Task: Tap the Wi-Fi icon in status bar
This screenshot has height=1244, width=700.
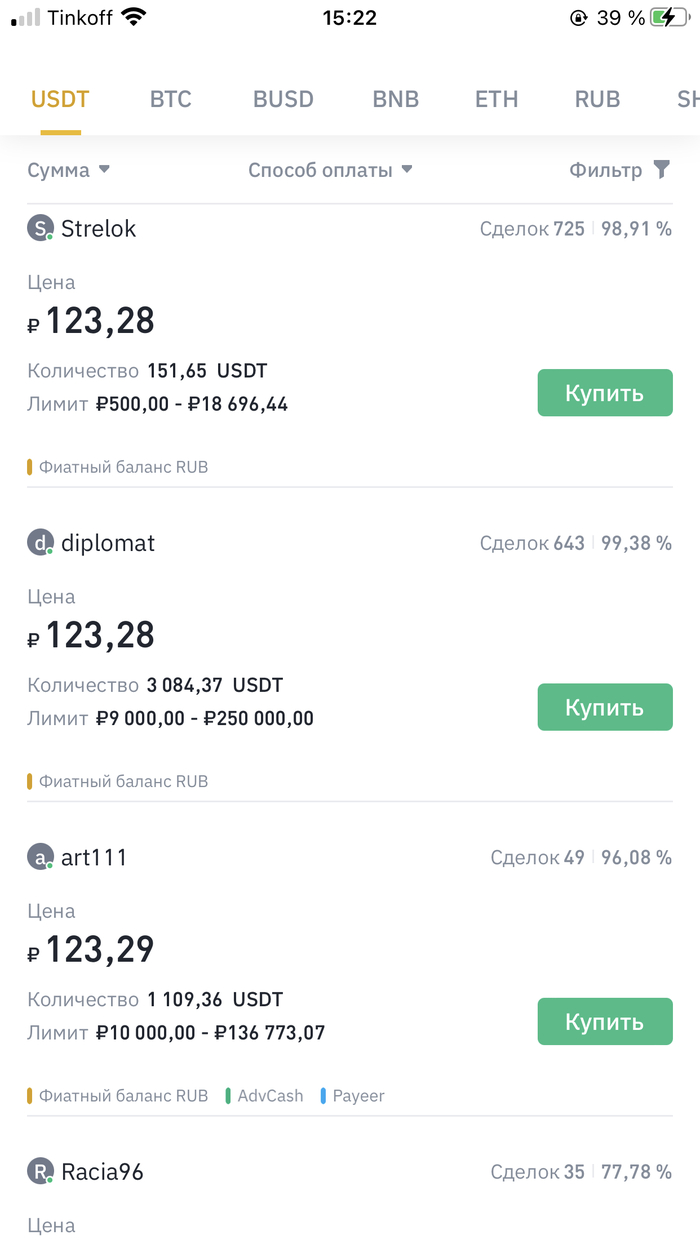Action: [x=133, y=17]
